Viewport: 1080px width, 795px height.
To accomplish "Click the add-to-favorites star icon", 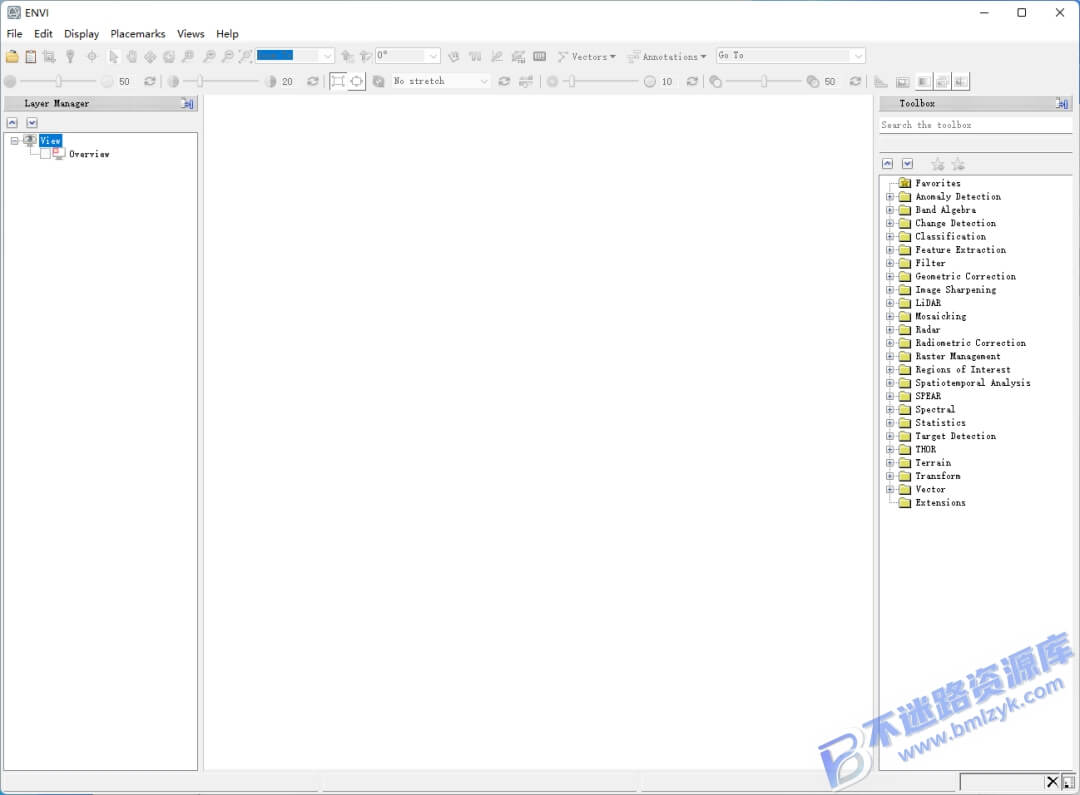I will pyautogui.click(x=937, y=164).
